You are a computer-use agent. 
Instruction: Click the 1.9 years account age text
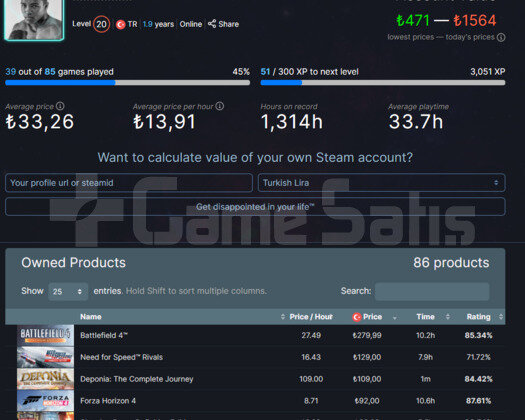(x=158, y=24)
